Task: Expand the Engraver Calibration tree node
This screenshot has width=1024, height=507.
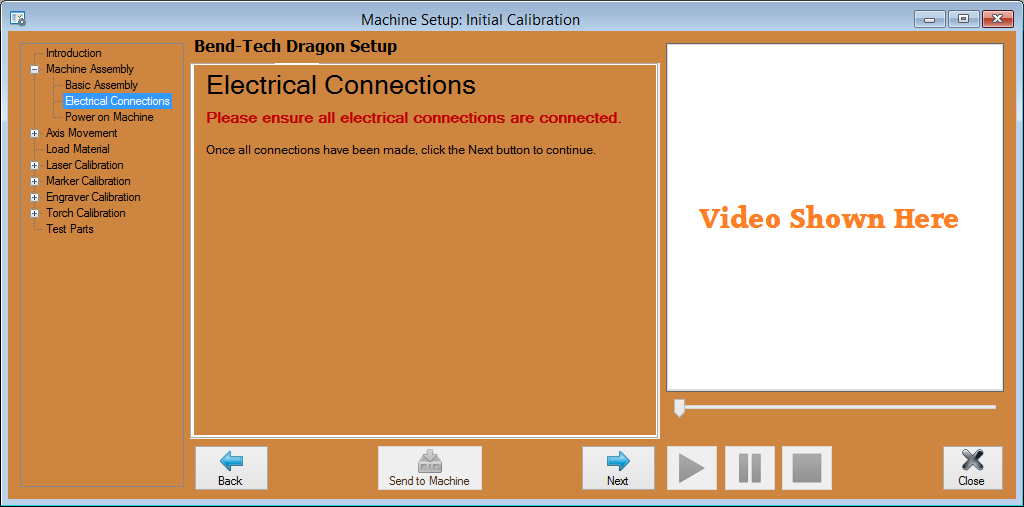Action: tap(34, 197)
